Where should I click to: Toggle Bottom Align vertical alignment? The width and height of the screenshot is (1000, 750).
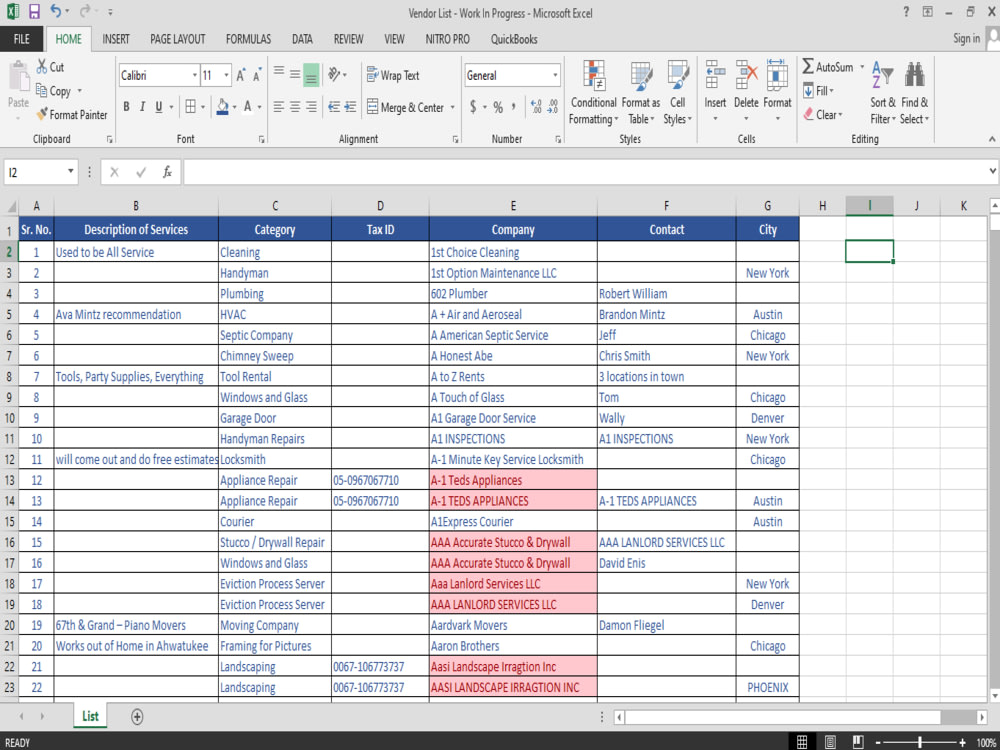click(x=311, y=75)
